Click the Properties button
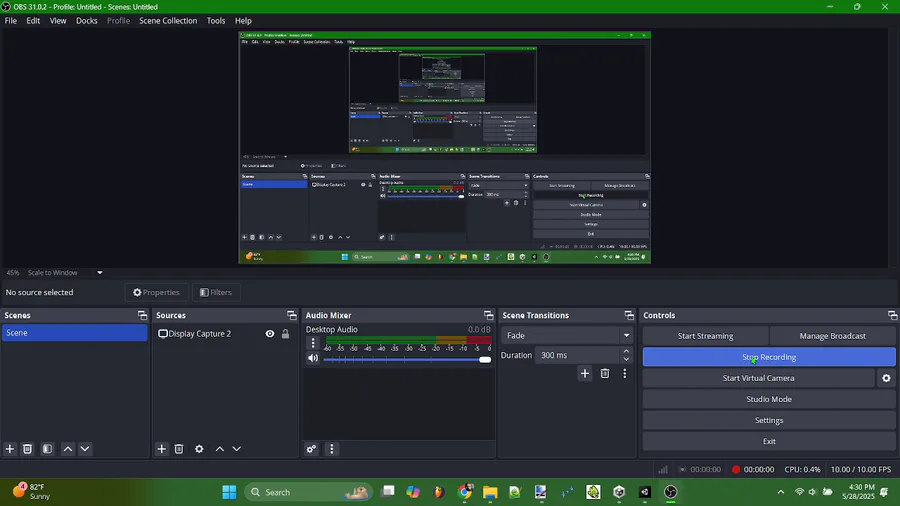This screenshot has width=900, height=506. (x=156, y=293)
